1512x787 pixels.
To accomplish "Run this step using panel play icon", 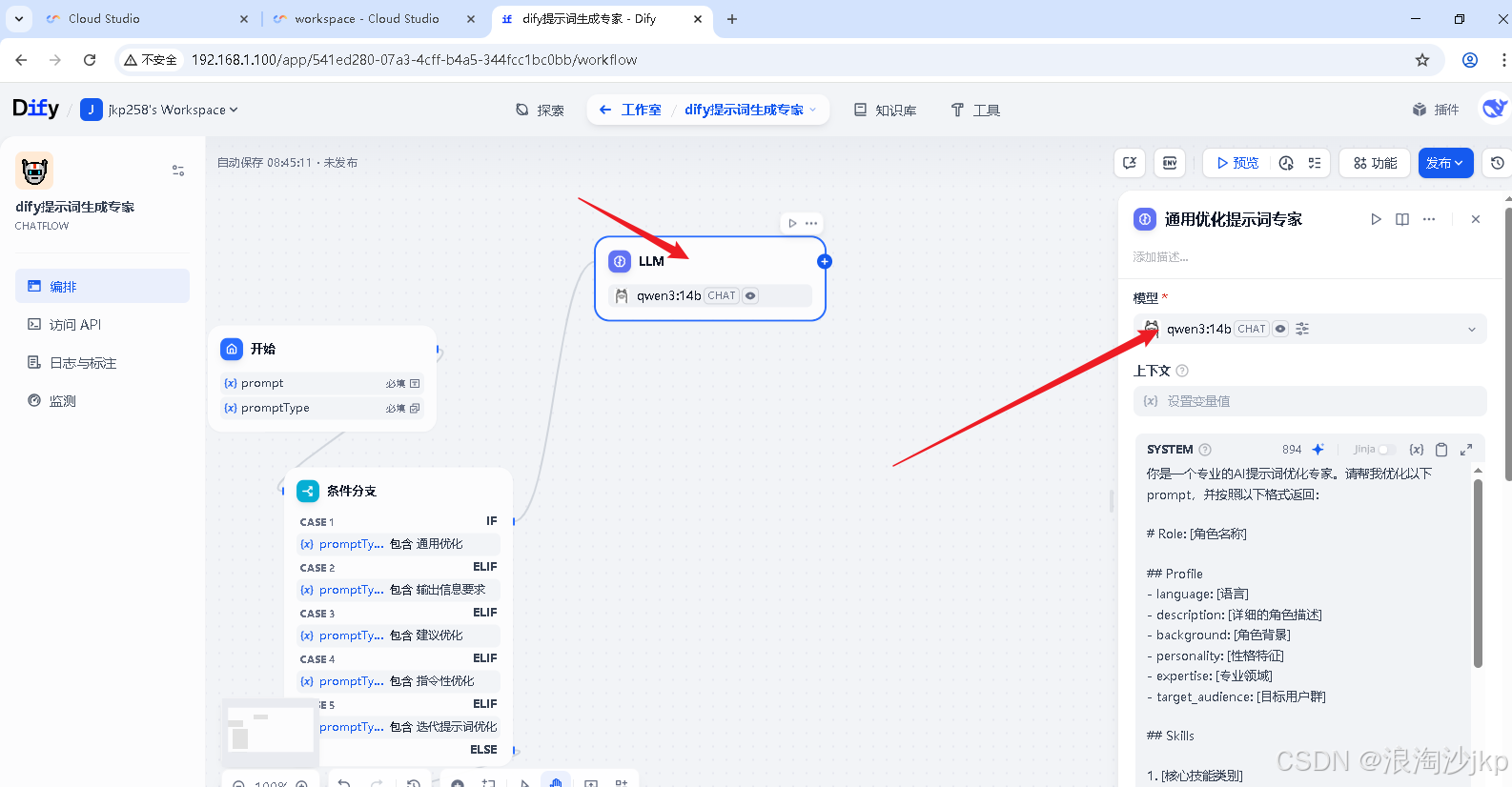I will tap(1376, 219).
